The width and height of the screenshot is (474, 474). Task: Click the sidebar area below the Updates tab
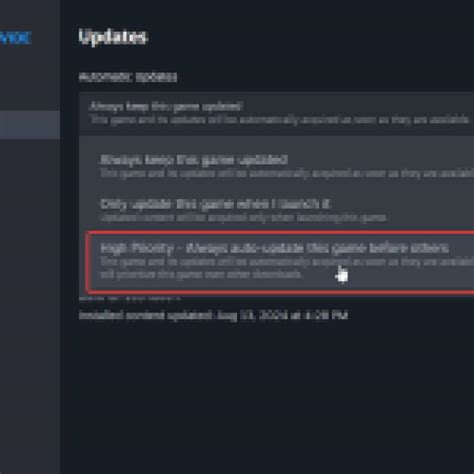(30, 300)
